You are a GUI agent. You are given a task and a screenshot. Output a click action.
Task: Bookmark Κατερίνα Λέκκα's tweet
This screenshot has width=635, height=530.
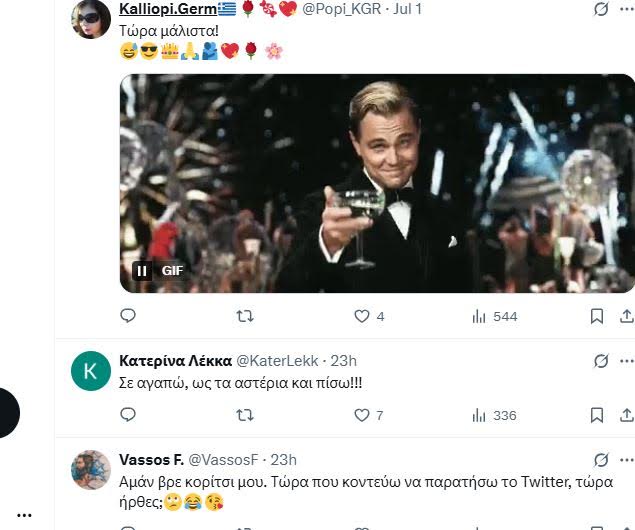[x=597, y=415]
